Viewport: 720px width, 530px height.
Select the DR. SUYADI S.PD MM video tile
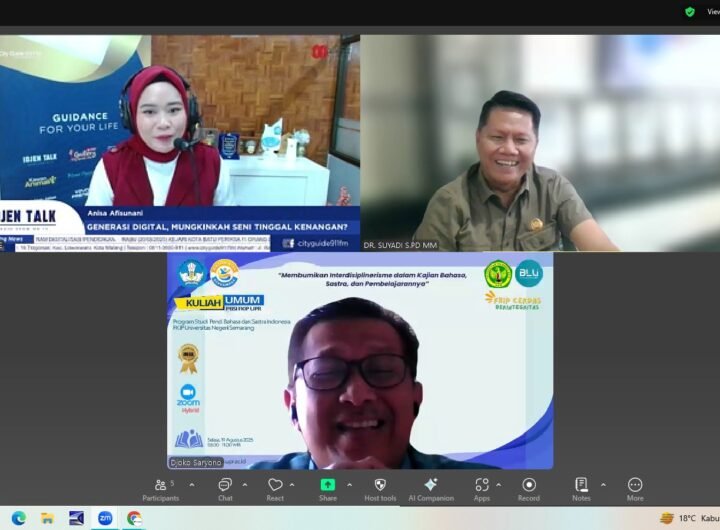540,143
